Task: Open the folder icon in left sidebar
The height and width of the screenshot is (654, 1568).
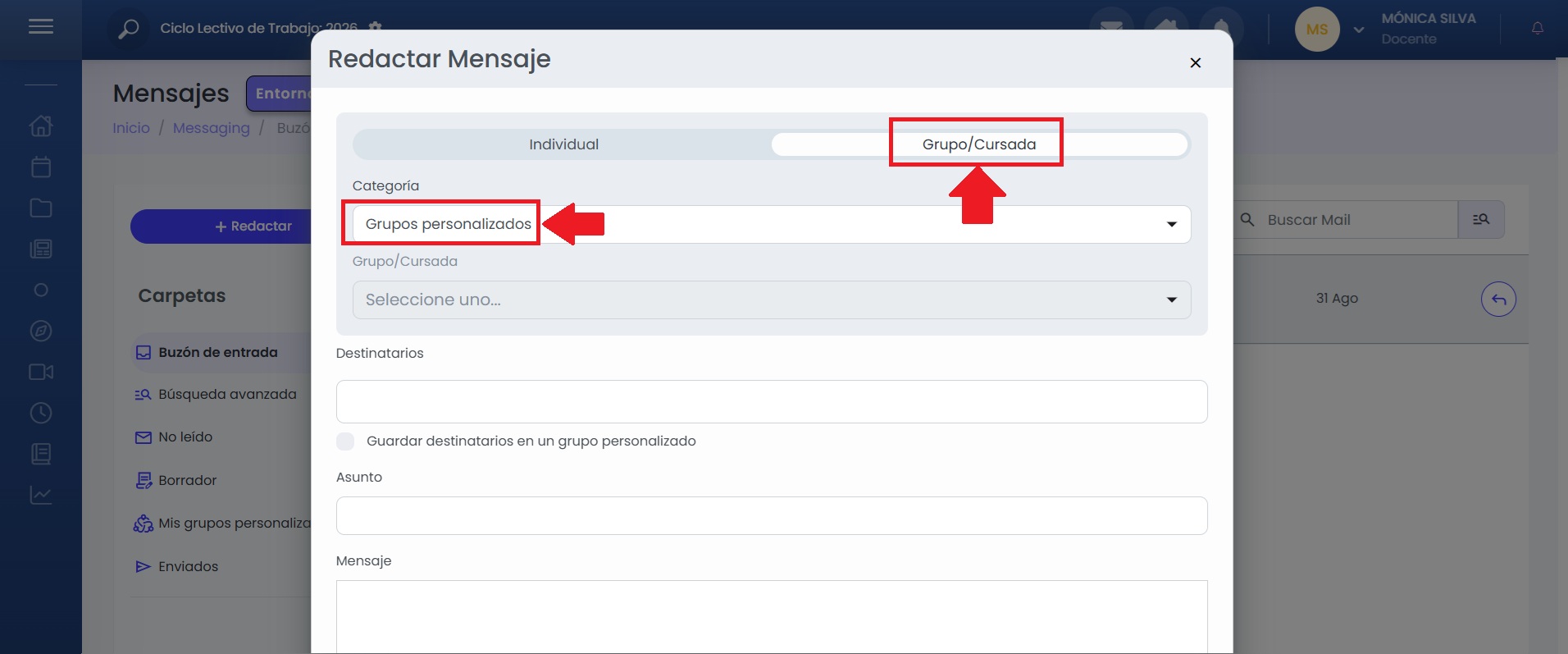Action: pos(41,208)
